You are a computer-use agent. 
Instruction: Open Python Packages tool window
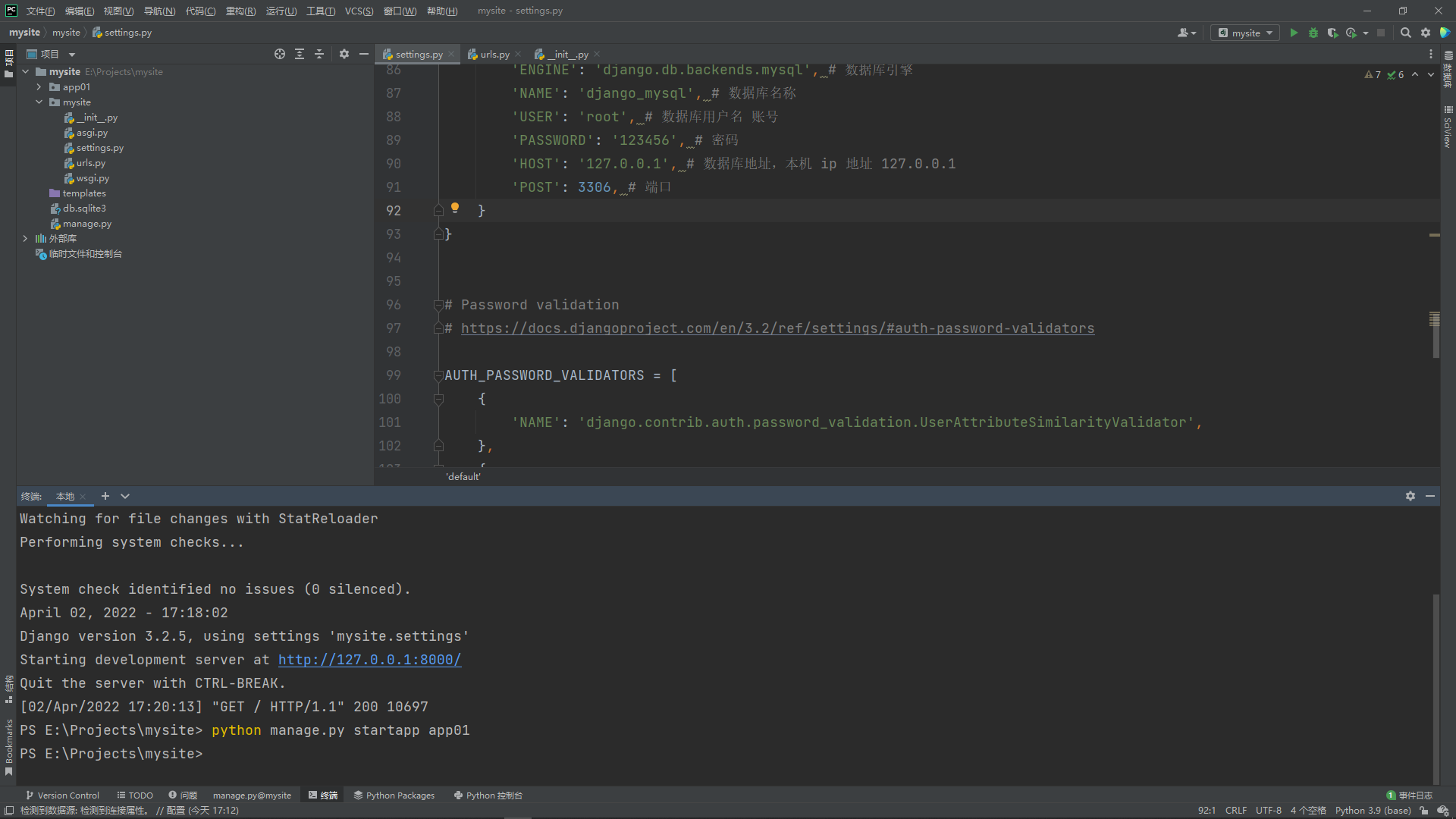[394, 795]
